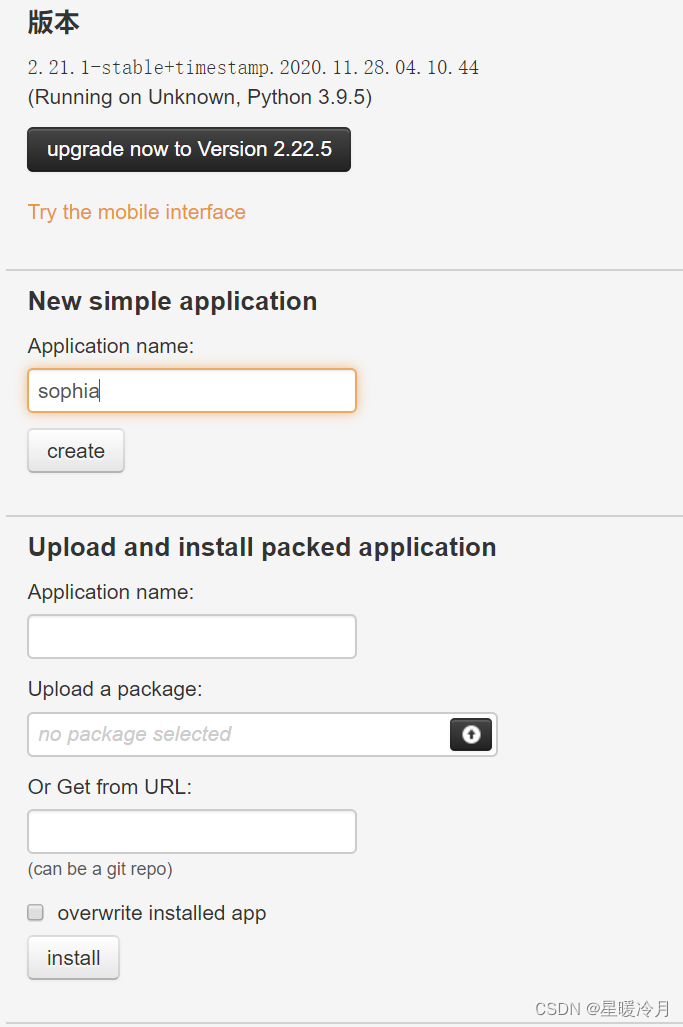This screenshot has height=1027, width=683.
Task: Click the Running on Unknown, Python 3.9.5 text
Action: tap(200, 98)
